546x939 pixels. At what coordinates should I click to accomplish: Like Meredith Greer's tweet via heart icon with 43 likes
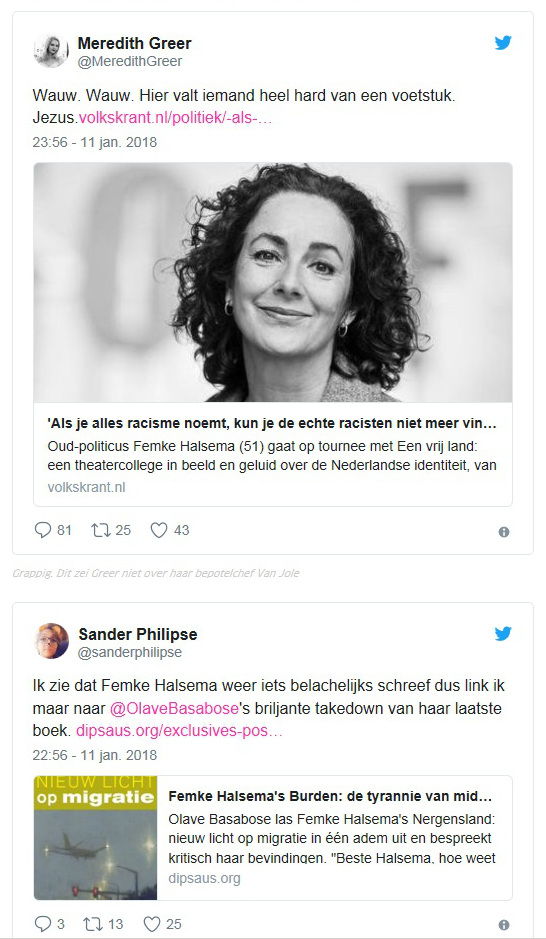[159, 530]
